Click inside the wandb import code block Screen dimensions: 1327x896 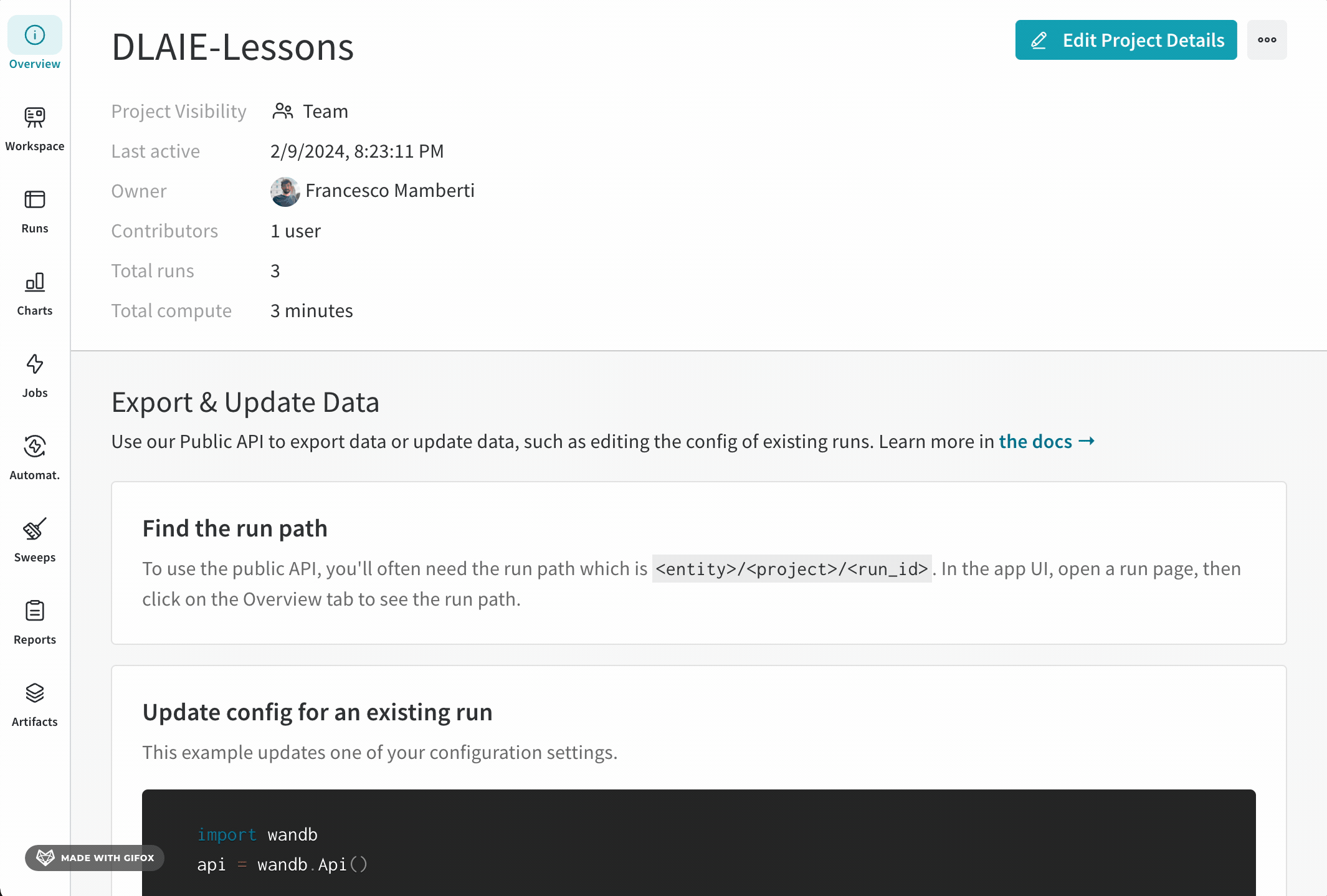pyautogui.click(x=698, y=842)
